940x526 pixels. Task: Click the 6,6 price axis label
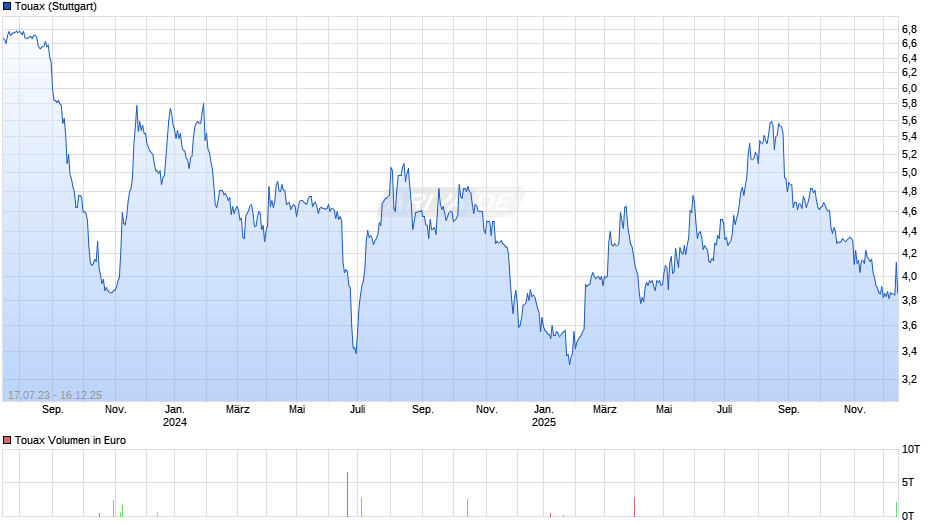[909, 43]
